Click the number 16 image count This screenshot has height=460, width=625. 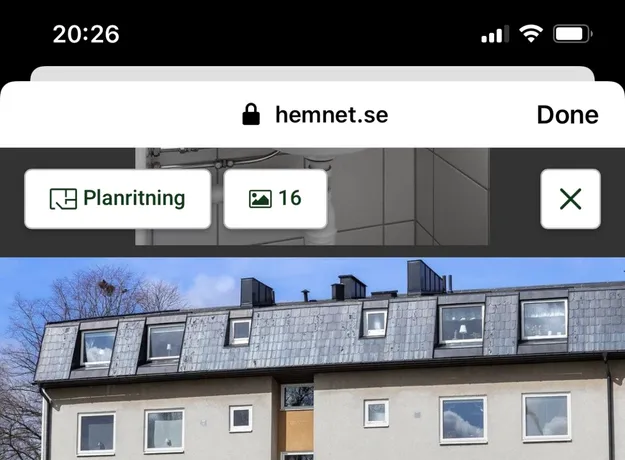290,198
